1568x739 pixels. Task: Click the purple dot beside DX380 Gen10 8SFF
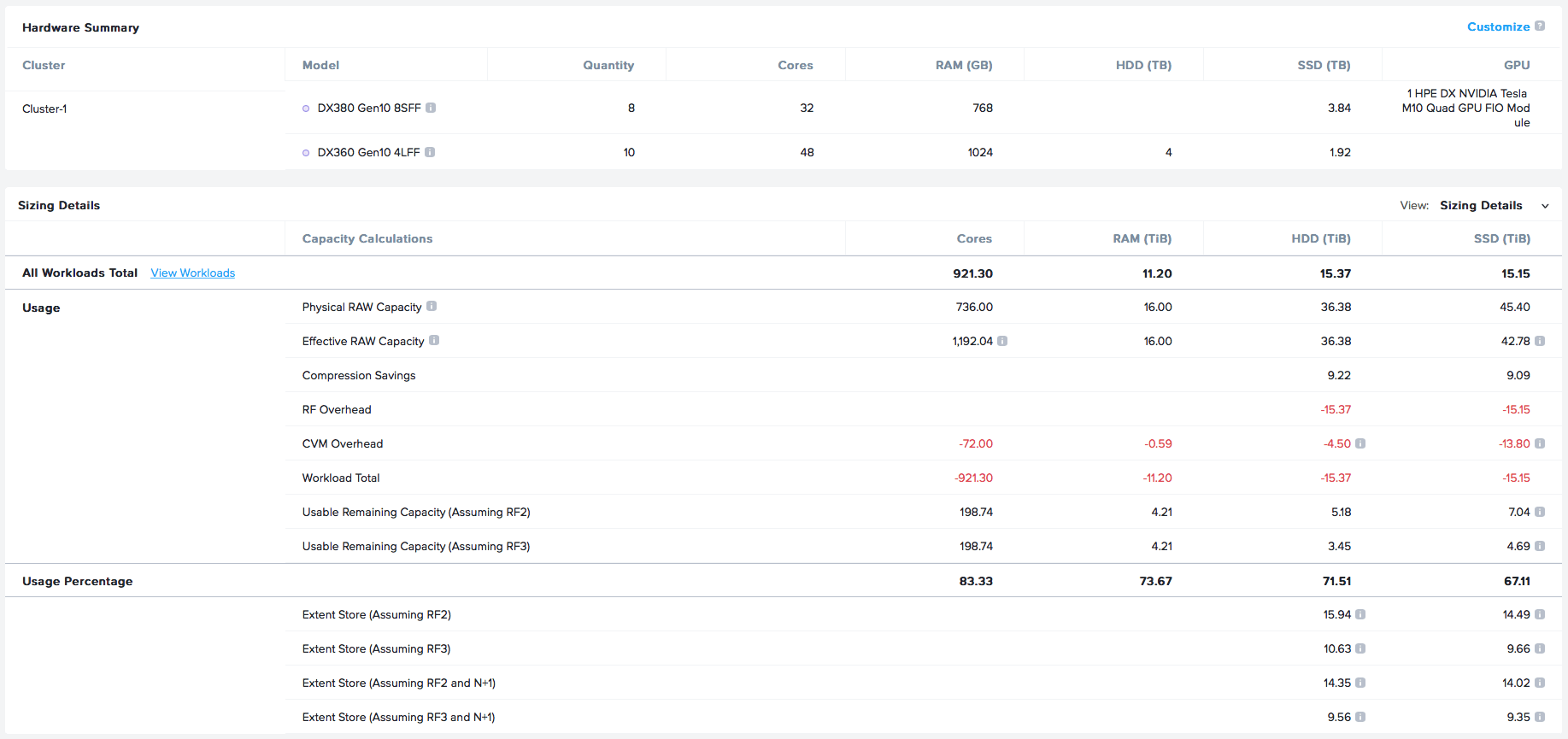306,109
